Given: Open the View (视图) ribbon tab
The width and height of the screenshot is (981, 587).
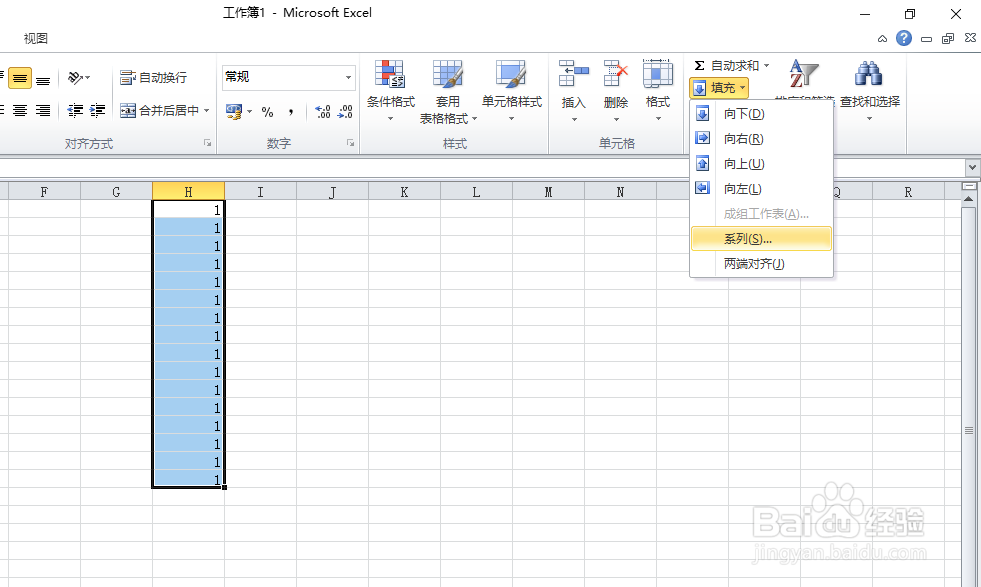Looking at the screenshot, I should [36, 39].
